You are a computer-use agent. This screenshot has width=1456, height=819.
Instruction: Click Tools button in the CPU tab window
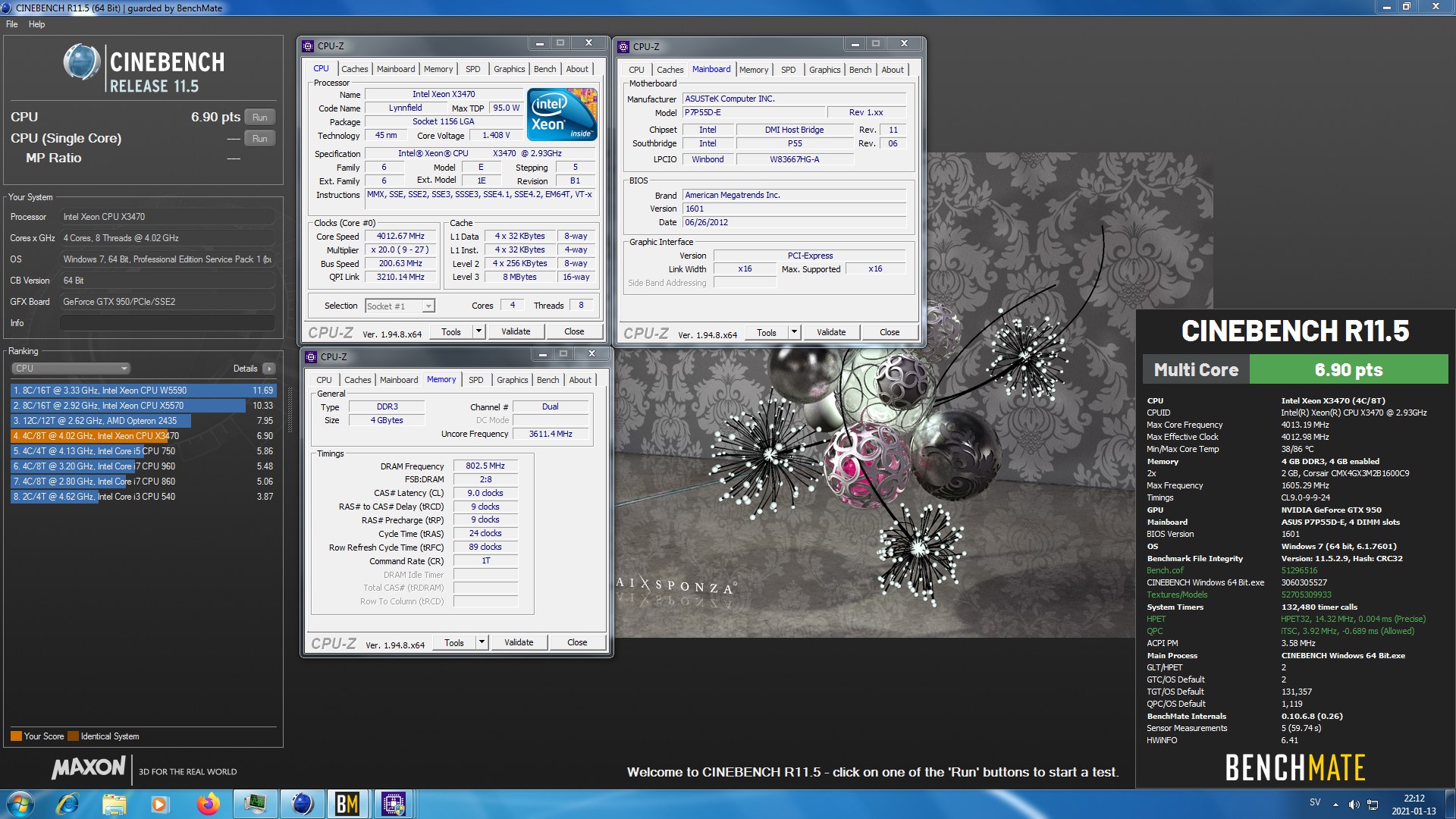(451, 331)
